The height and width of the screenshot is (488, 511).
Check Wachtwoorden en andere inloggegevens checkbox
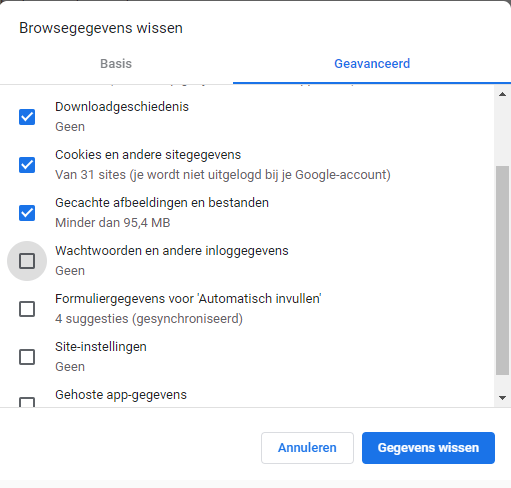pyautogui.click(x=27, y=261)
